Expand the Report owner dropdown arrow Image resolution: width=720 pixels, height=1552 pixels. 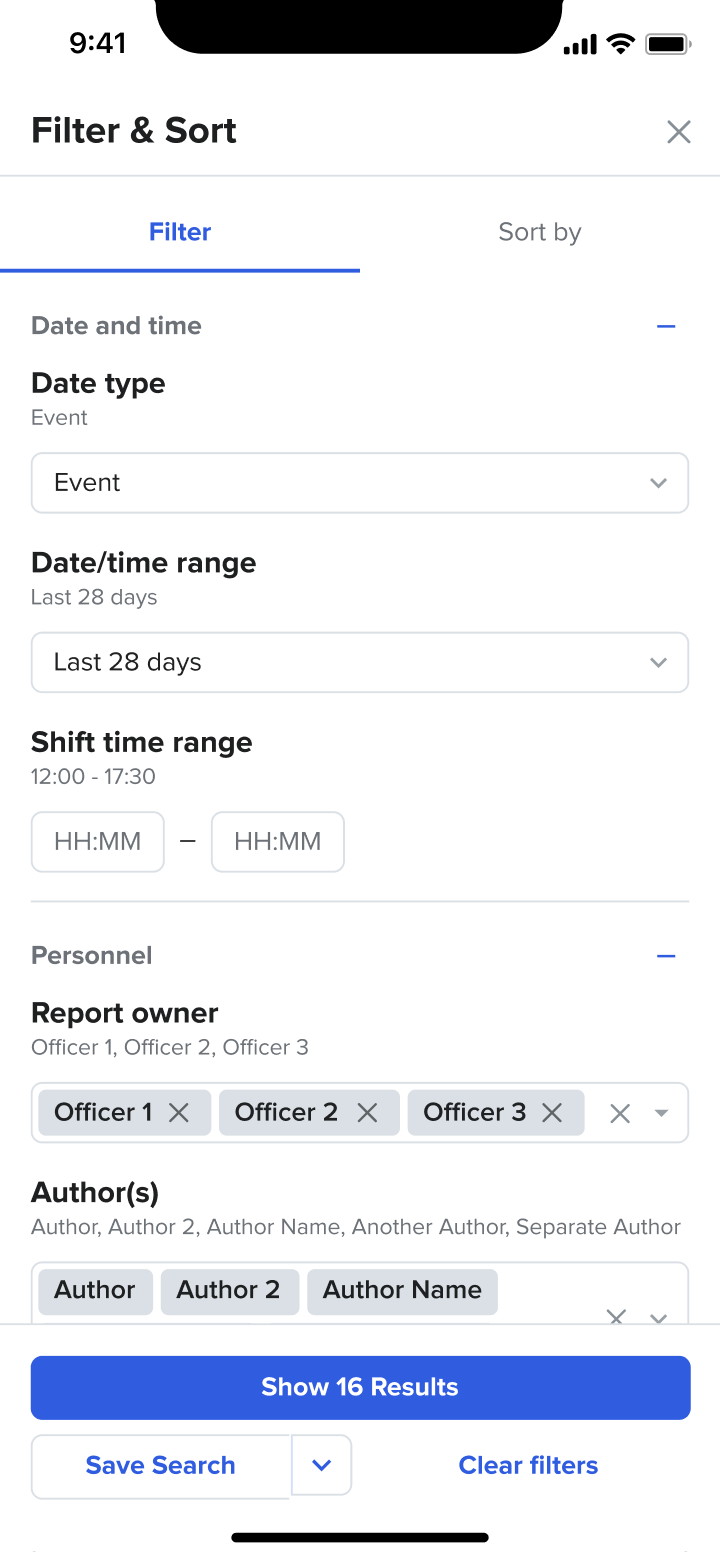661,1113
